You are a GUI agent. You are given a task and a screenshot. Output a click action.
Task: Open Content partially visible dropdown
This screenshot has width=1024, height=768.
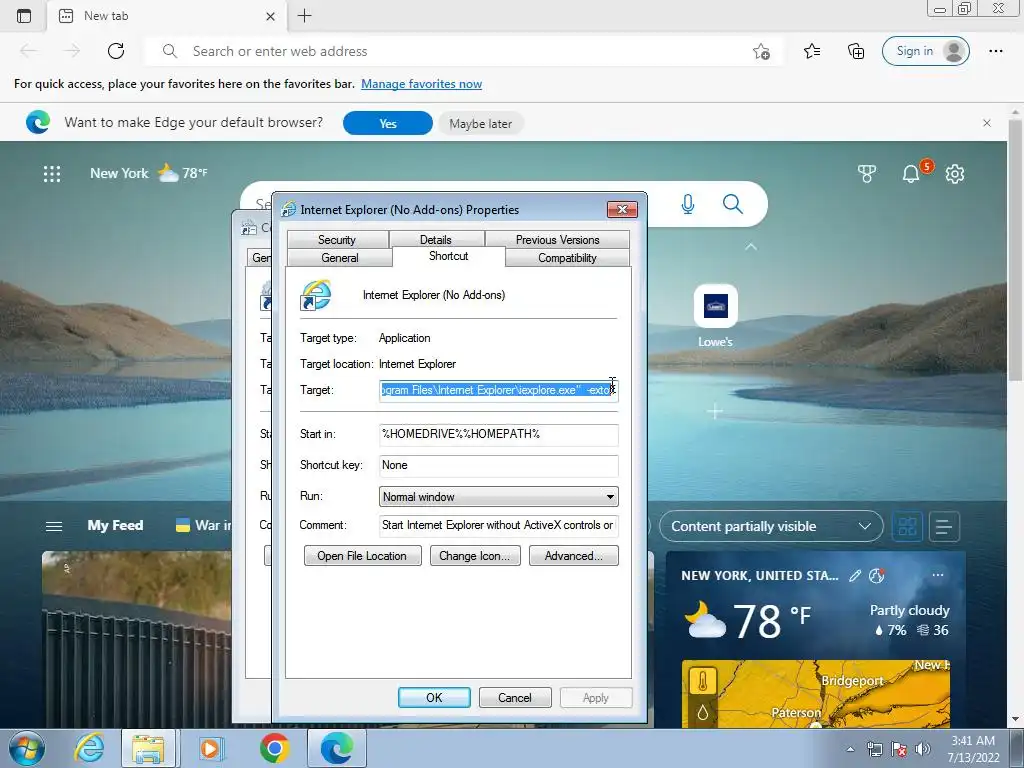point(771,526)
